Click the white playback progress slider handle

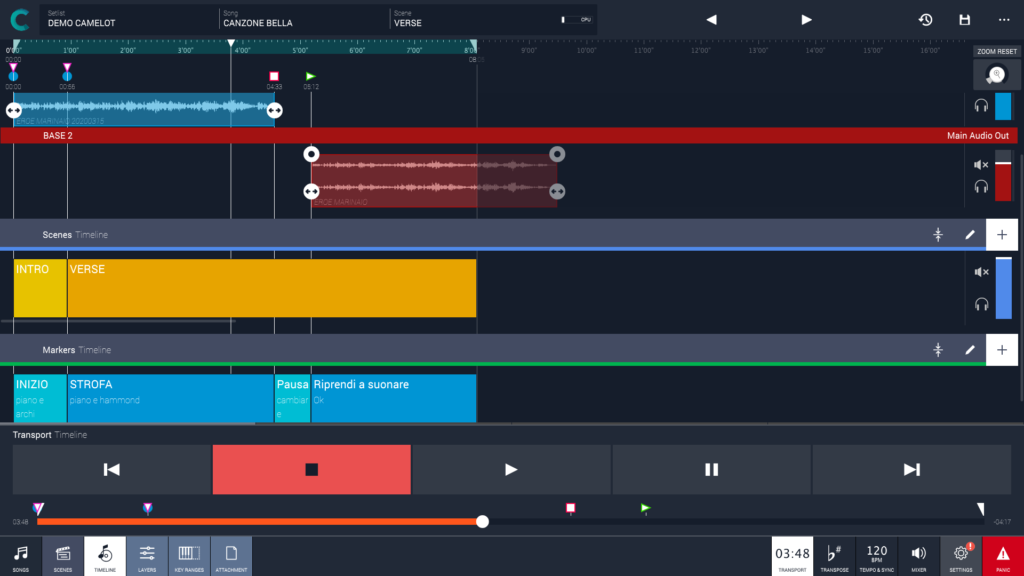click(483, 521)
